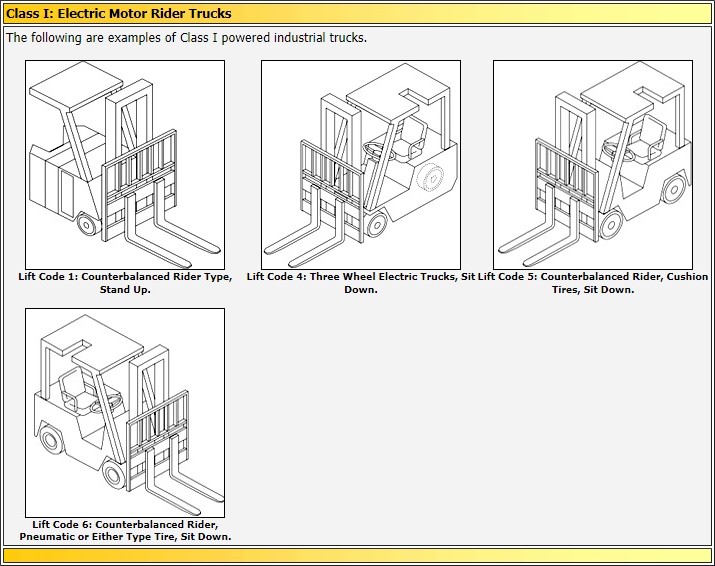Click the forks on the Lift Code 1 truck
This screenshot has height=566, width=715.
point(175,235)
